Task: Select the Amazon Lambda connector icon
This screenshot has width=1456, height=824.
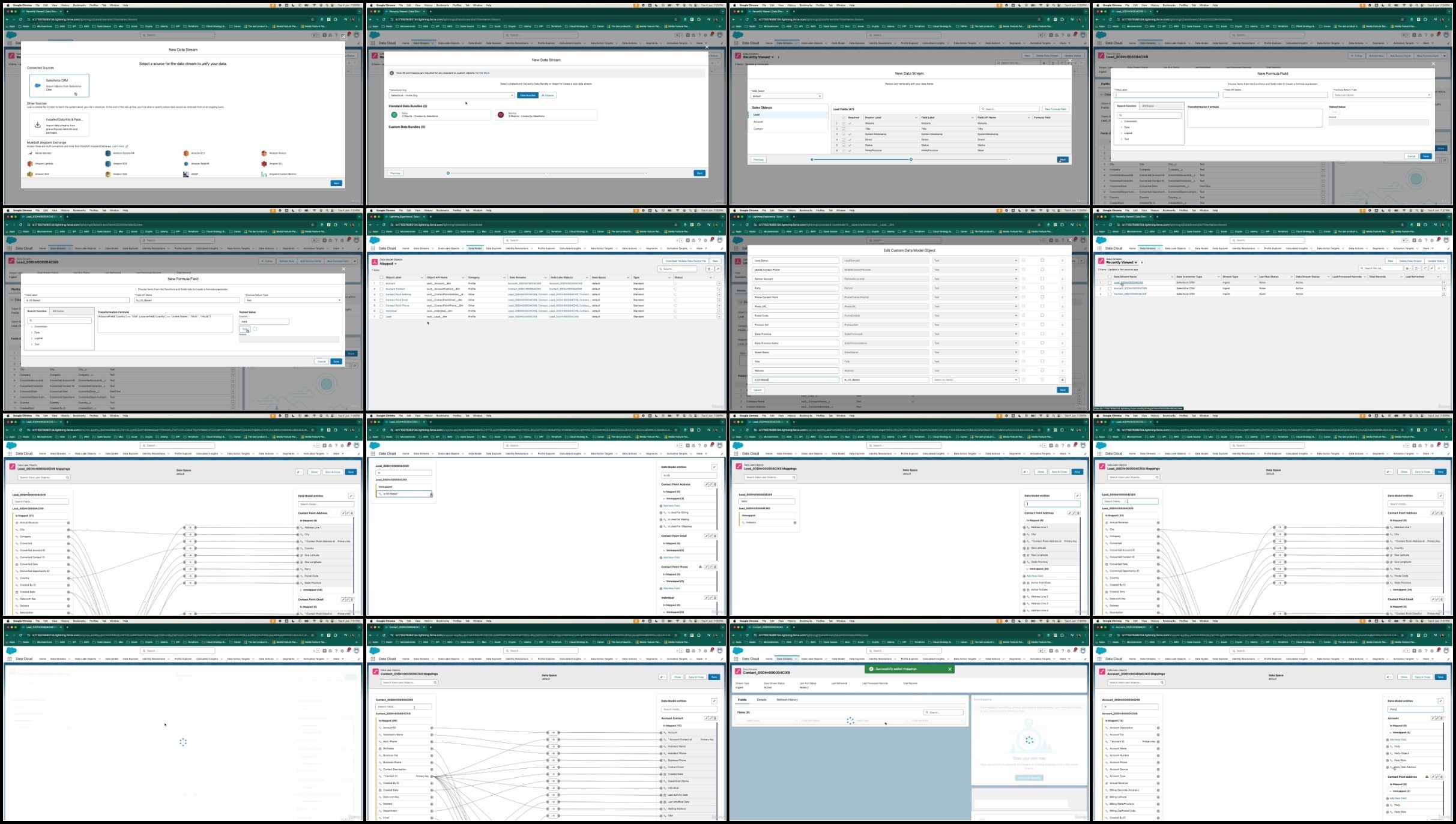Action: click(30, 163)
